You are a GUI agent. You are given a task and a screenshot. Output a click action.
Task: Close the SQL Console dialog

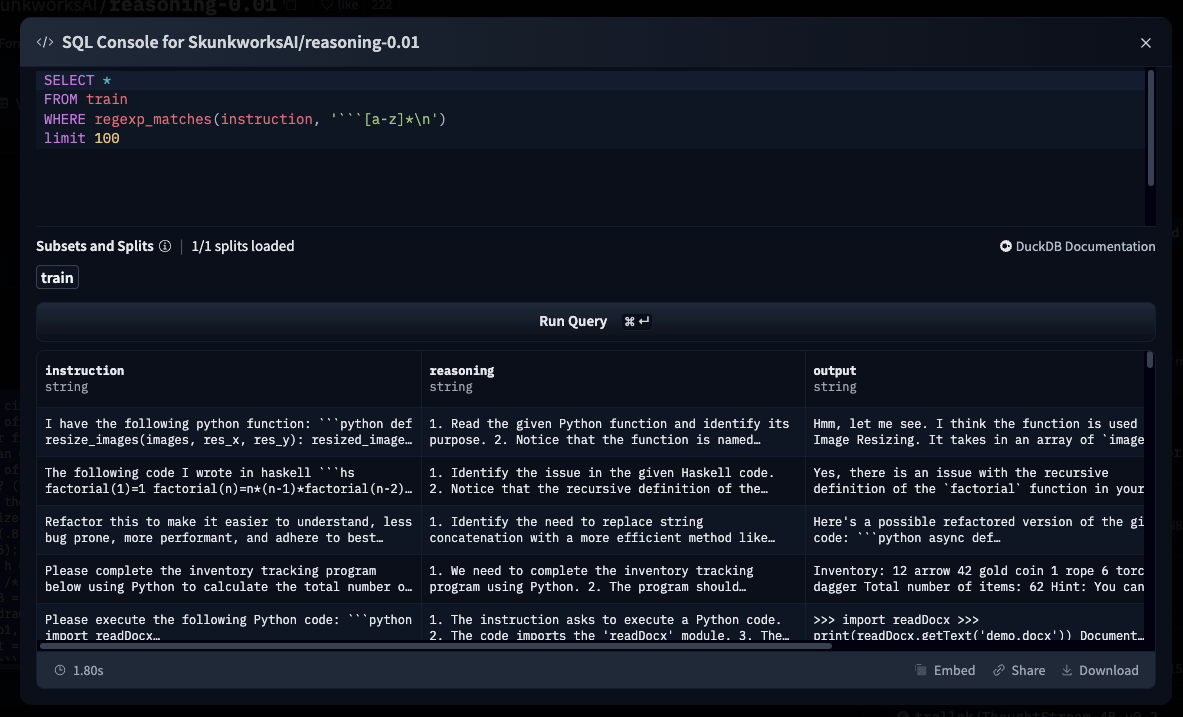click(1145, 42)
